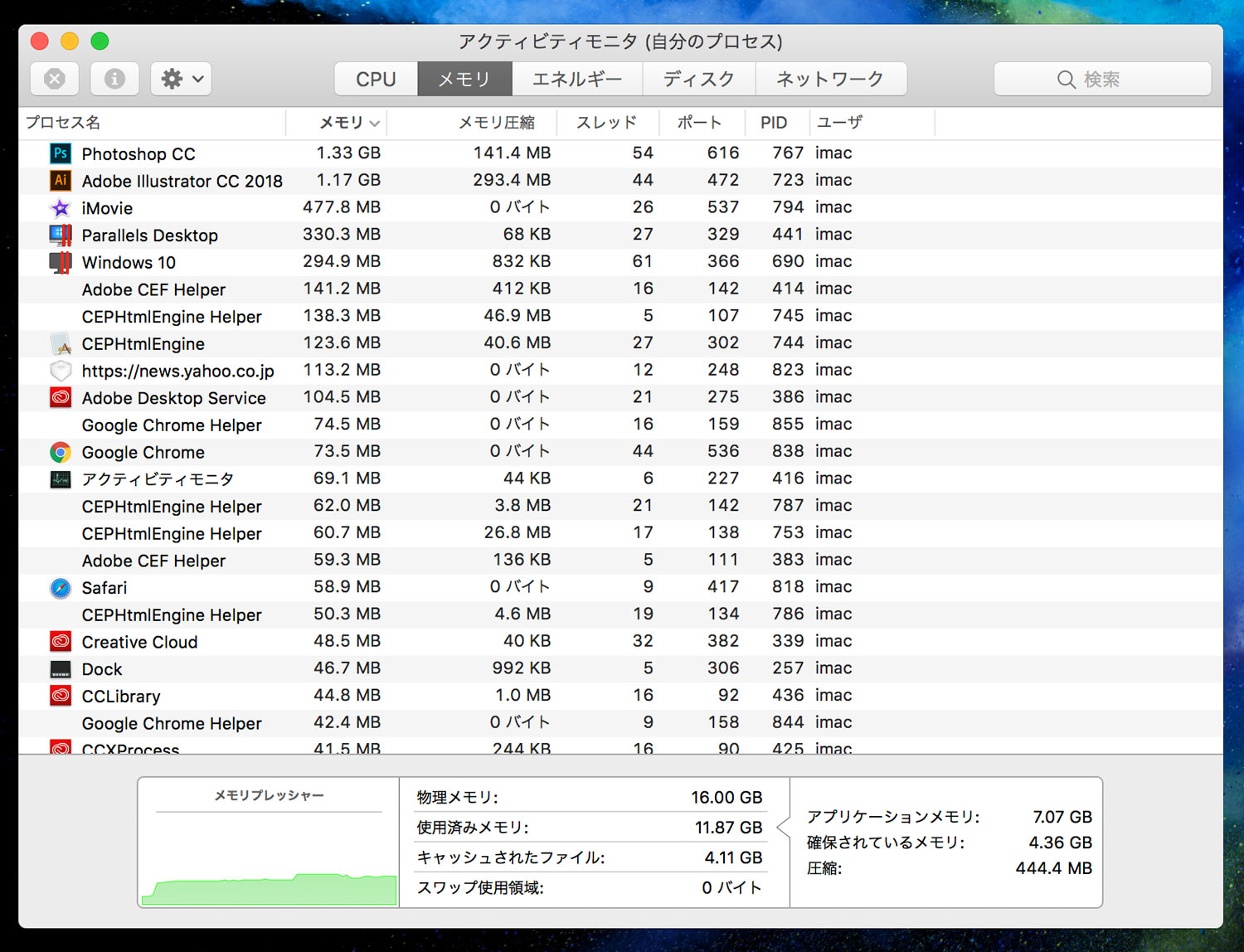Click 1.33 GB memory value
The image size is (1244, 952).
[348, 153]
